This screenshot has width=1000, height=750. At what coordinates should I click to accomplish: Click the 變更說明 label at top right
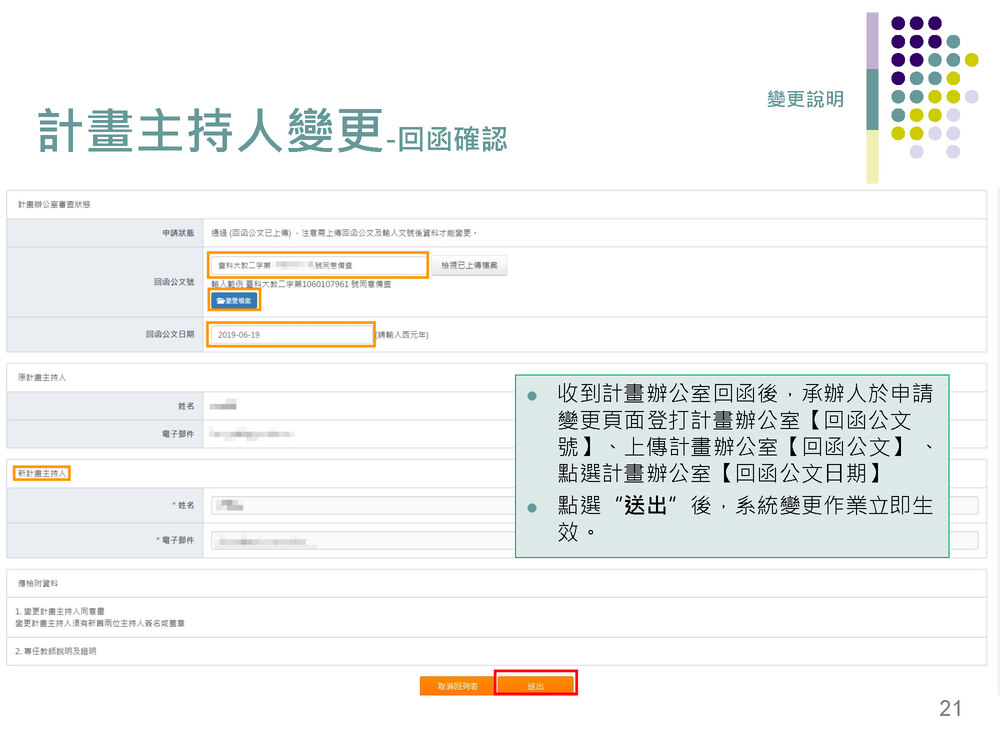tap(805, 99)
